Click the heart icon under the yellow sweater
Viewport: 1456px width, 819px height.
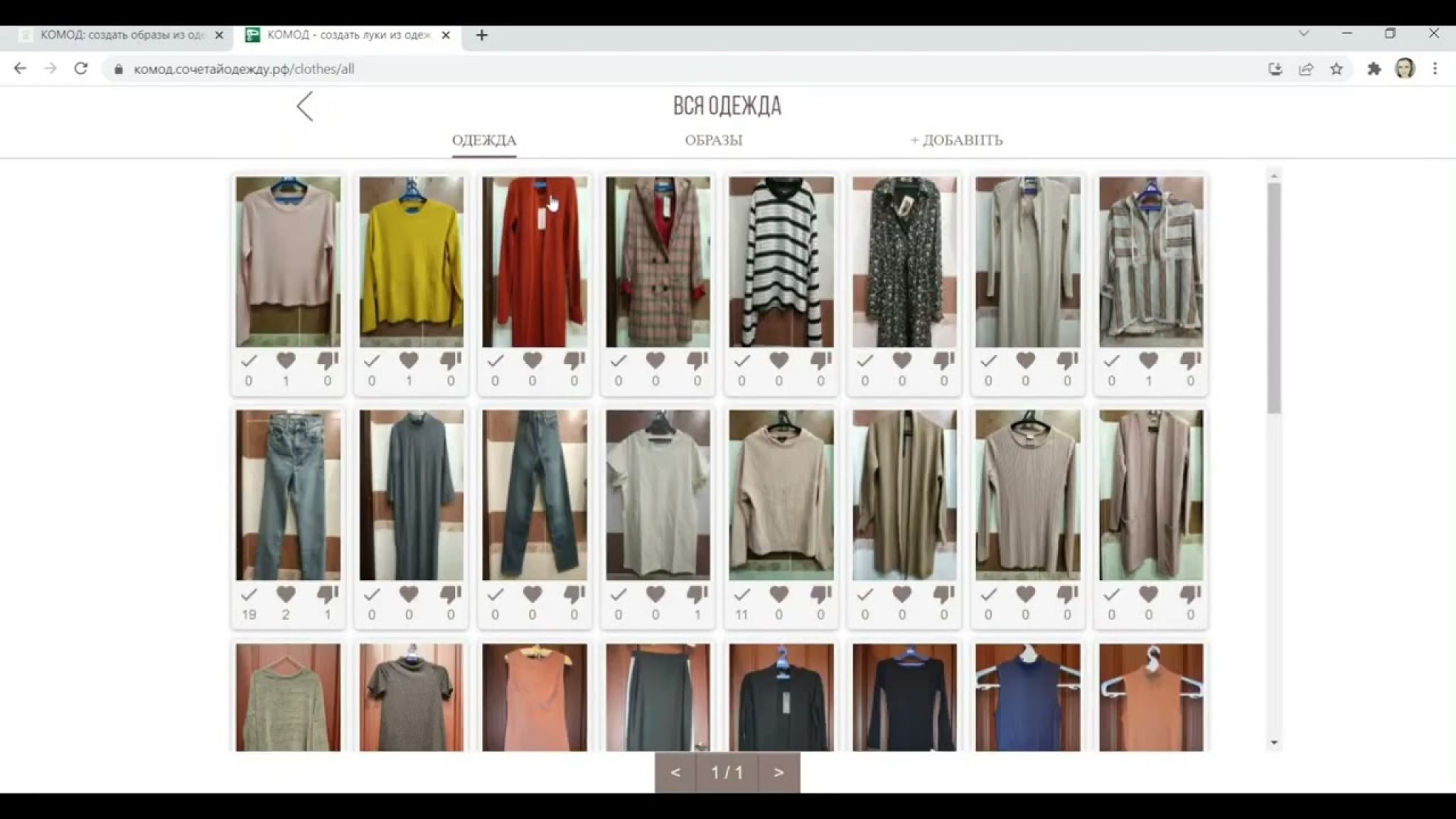tap(409, 360)
